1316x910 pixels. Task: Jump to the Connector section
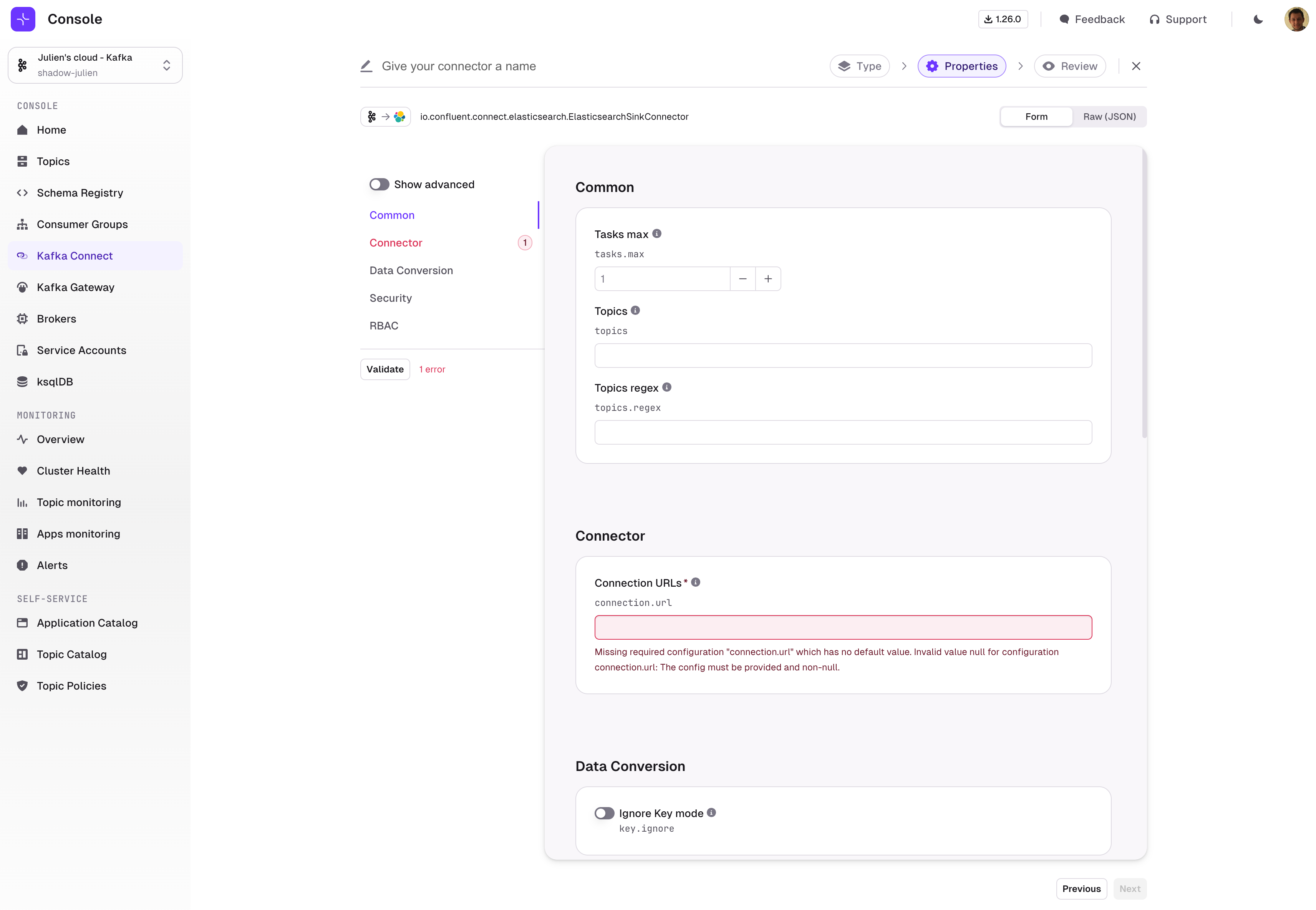tap(396, 242)
